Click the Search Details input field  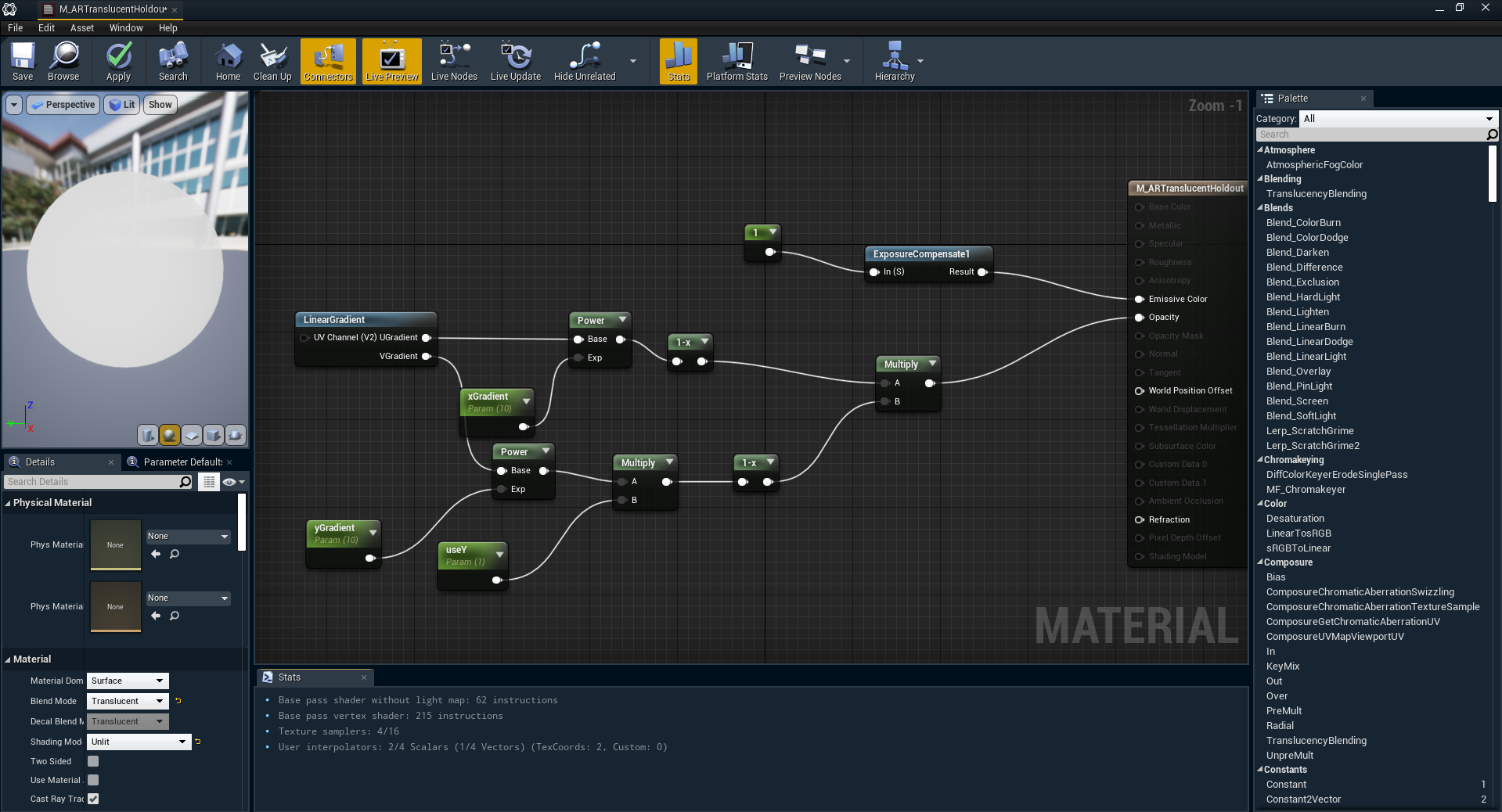(x=92, y=482)
